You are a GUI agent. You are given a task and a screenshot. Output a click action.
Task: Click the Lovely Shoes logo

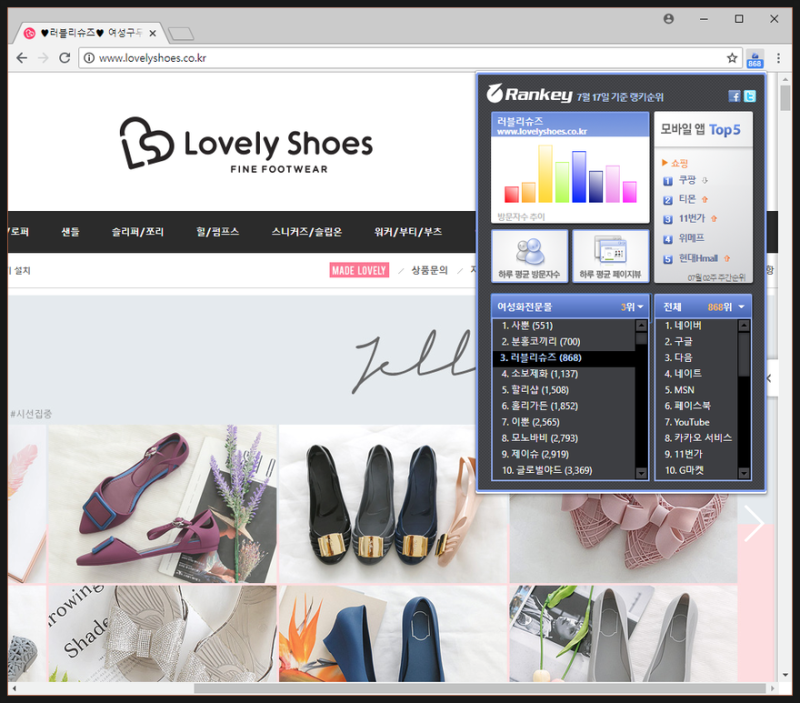pyautogui.click(x=247, y=144)
